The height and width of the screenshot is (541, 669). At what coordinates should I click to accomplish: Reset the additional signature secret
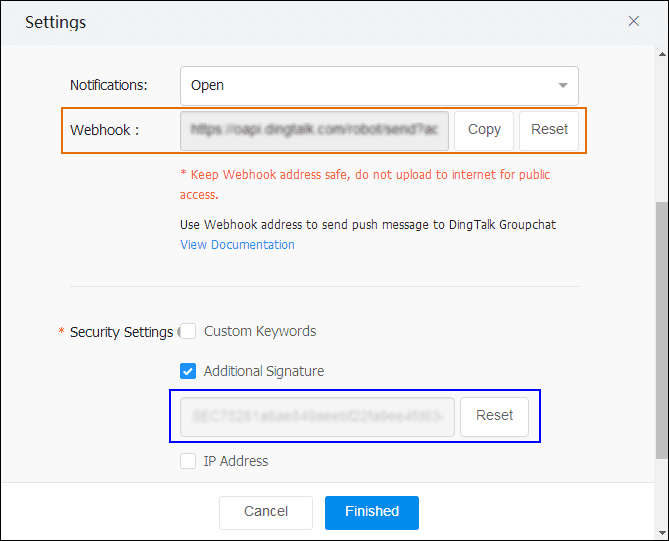coord(494,416)
